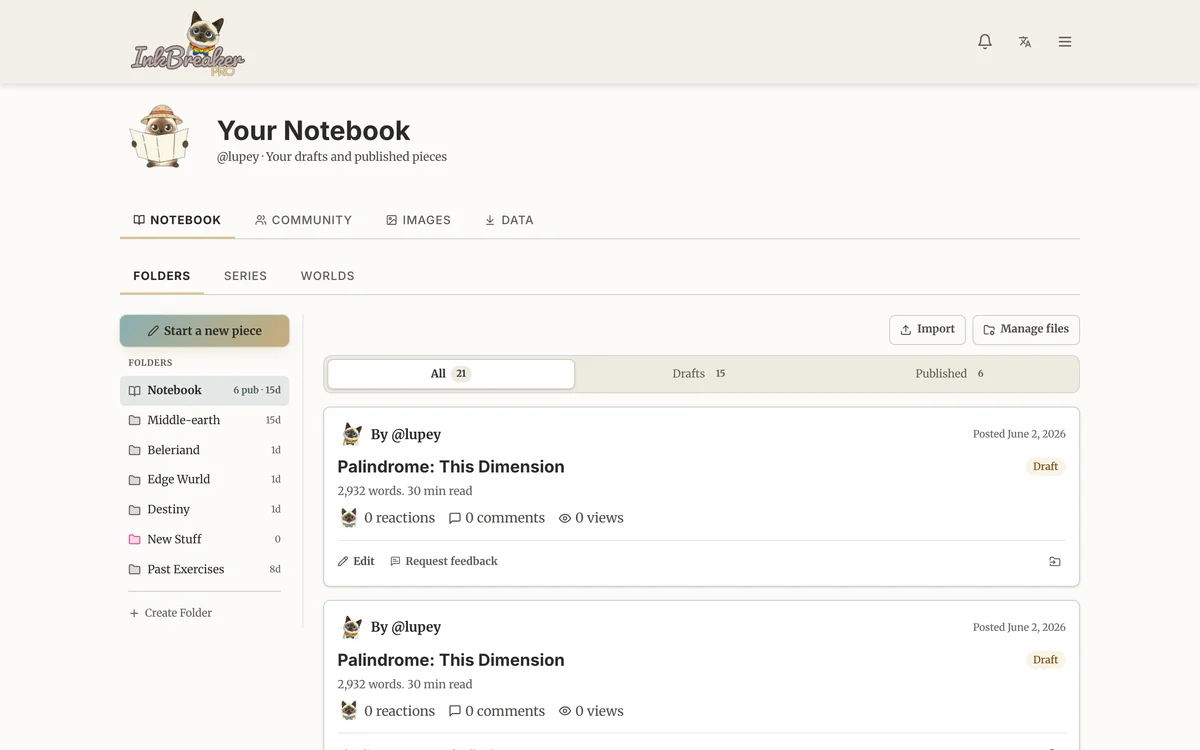Click the explorer cat profile avatar

pyautogui.click(x=160, y=137)
